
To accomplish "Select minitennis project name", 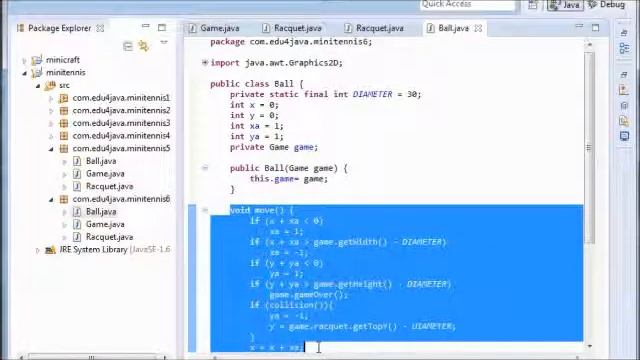I will pyautogui.click(x=66, y=72).
